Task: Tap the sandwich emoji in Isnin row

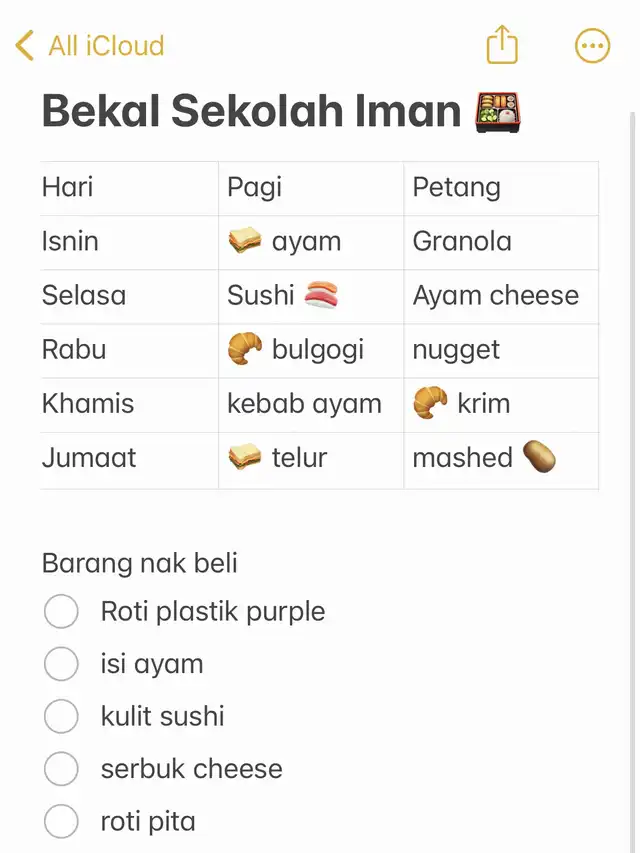Action: (x=244, y=240)
